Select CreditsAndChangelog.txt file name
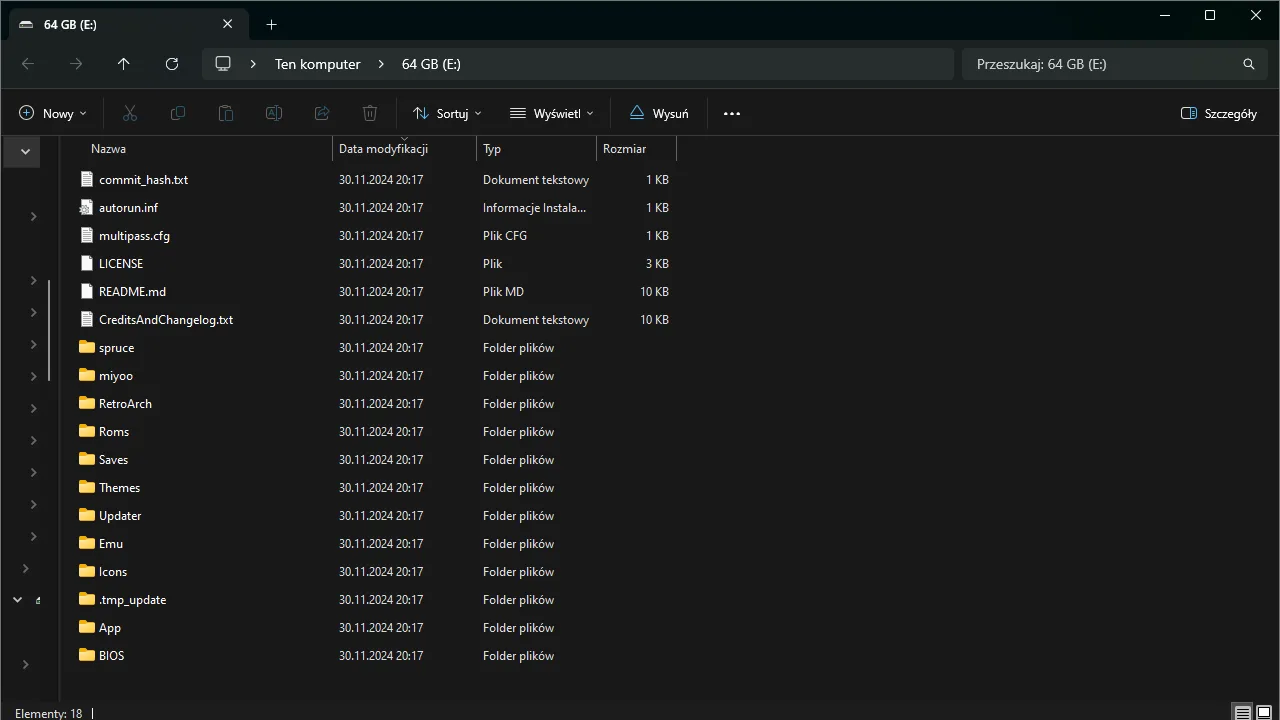1280x720 pixels. (166, 320)
